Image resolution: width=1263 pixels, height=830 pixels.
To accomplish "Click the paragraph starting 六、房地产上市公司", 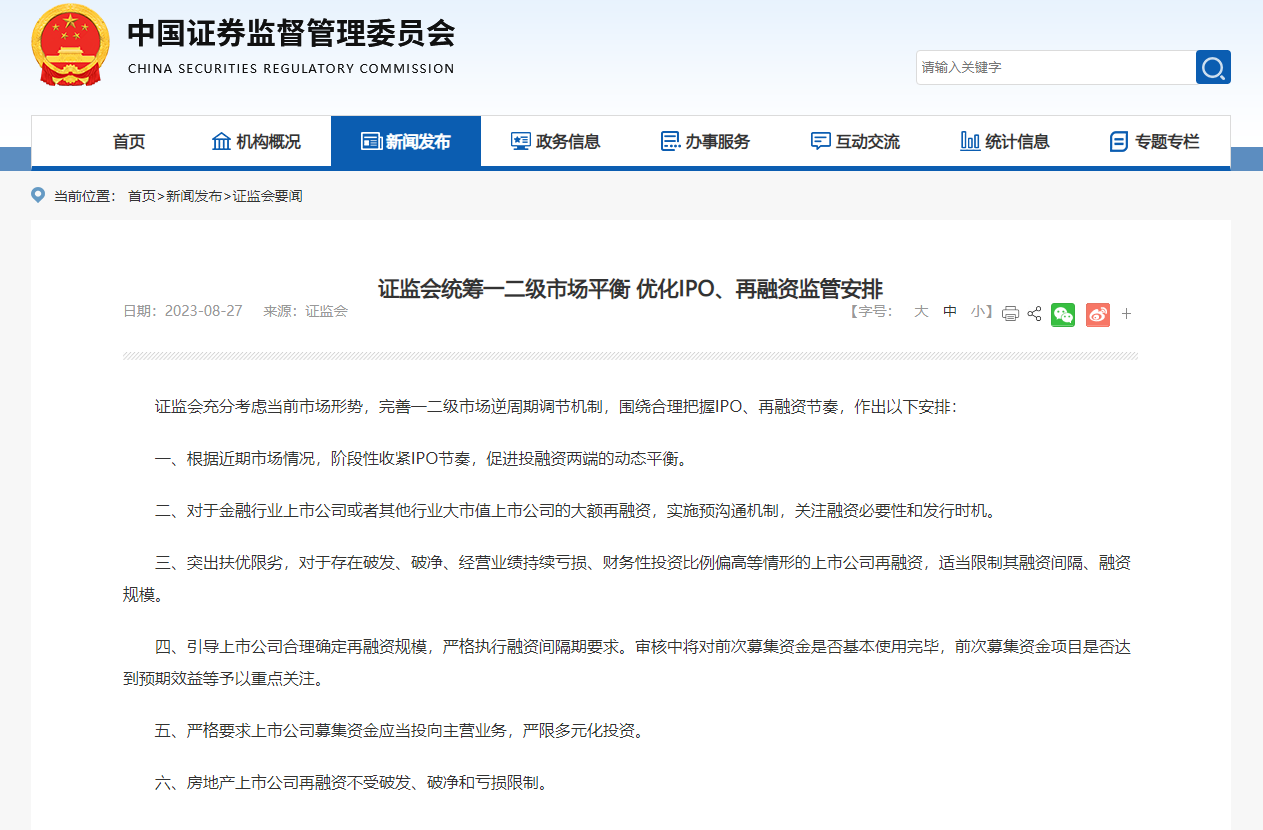I will coord(353,782).
